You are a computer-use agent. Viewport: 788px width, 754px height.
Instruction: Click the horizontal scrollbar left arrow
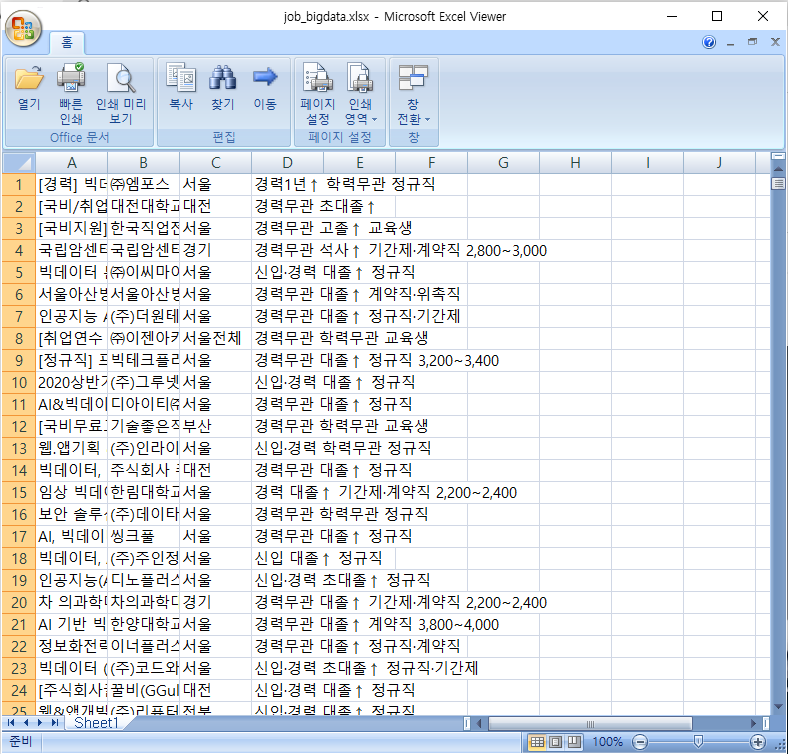coord(479,723)
